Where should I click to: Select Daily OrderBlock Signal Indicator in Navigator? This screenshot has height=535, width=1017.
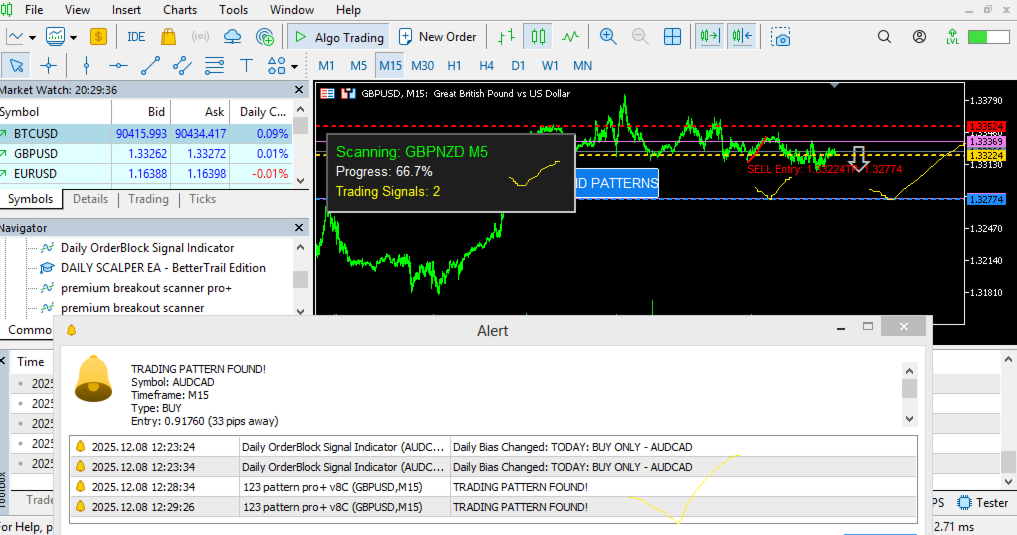click(147, 248)
